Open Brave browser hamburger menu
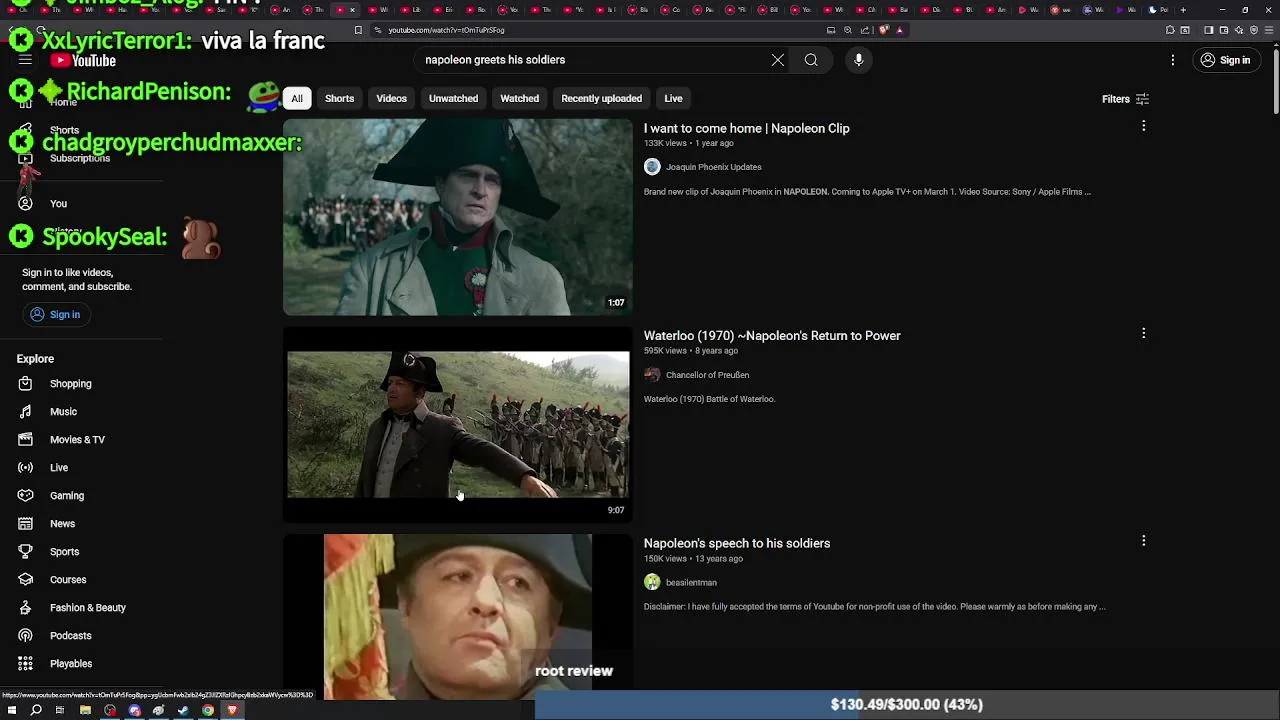This screenshot has width=1280, height=720. (x=1268, y=30)
